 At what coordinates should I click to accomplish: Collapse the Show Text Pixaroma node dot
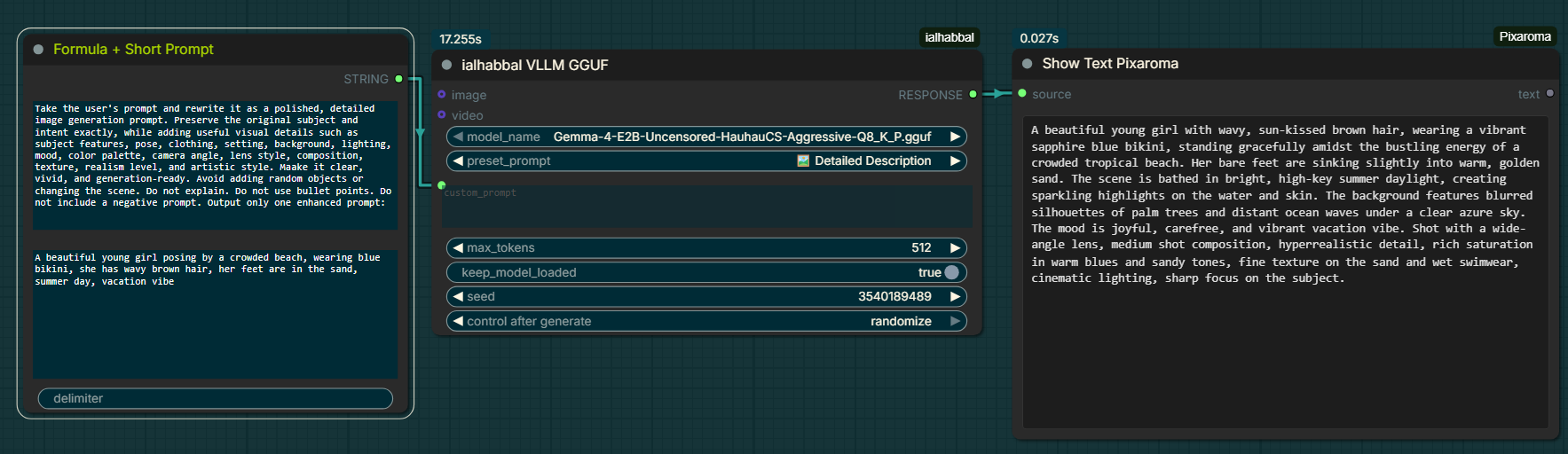tap(1027, 64)
